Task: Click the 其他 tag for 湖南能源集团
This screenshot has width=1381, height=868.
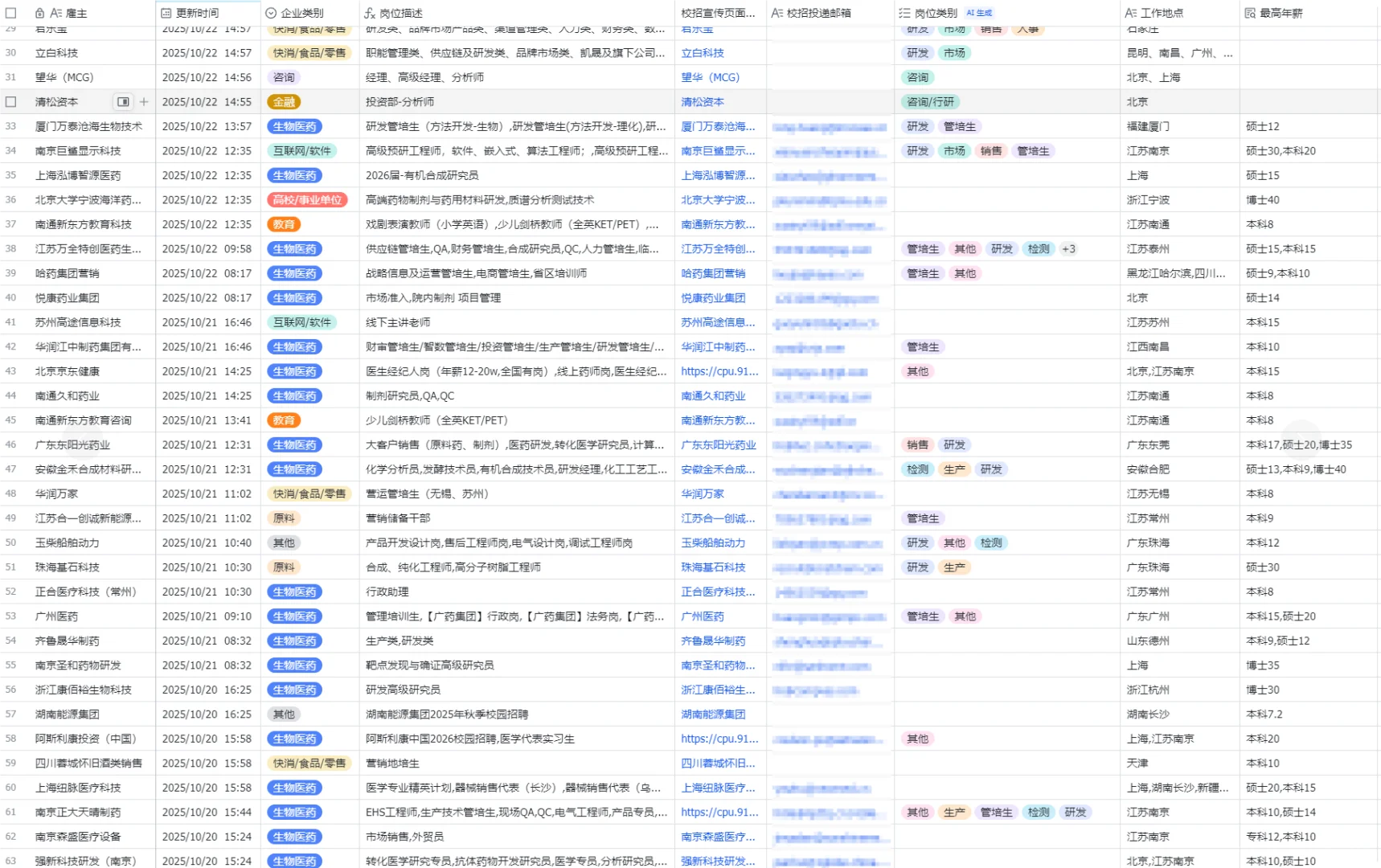Action: (x=284, y=714)
